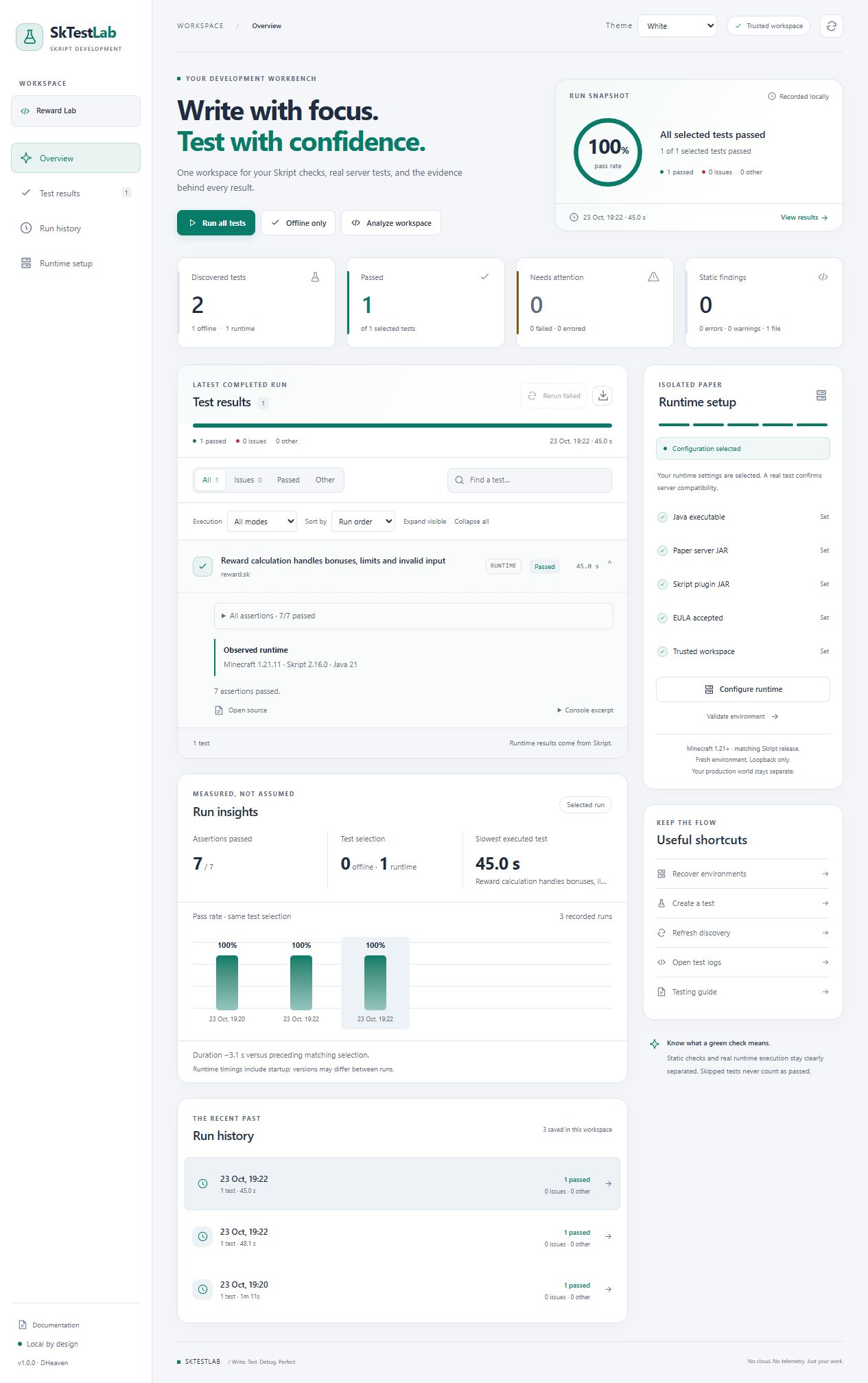Open the Theme dropdown set to White
This screenshot has width=868, height=1383.
677,26
